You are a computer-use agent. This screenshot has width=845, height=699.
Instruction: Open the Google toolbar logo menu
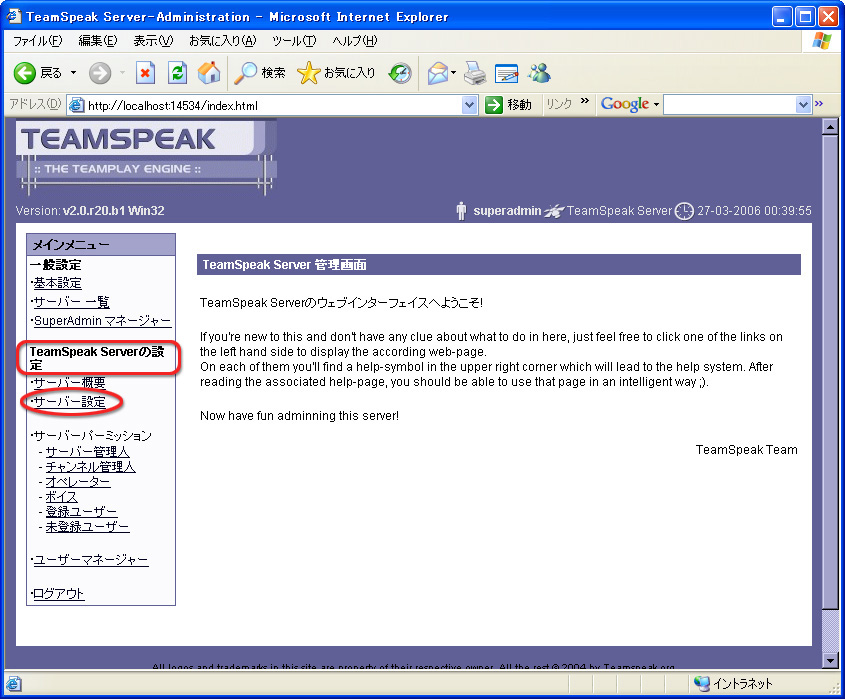pos(629,104)
